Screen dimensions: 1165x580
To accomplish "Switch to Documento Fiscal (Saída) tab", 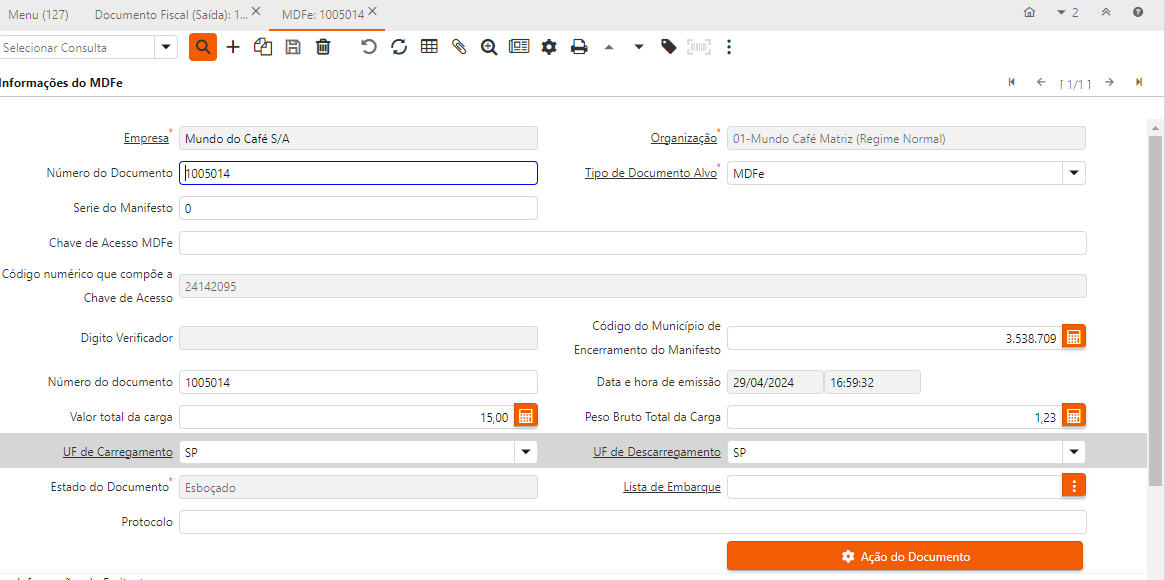I will [x=170, y=14].
